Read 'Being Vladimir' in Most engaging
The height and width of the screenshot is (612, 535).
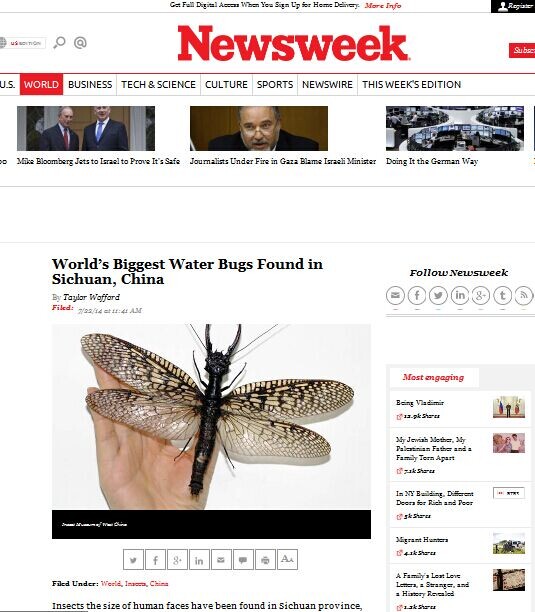(420, 402)
